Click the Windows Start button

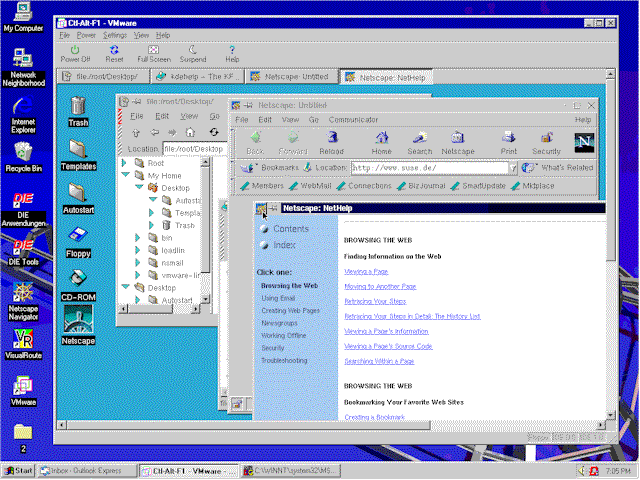(x=19, y=471)
